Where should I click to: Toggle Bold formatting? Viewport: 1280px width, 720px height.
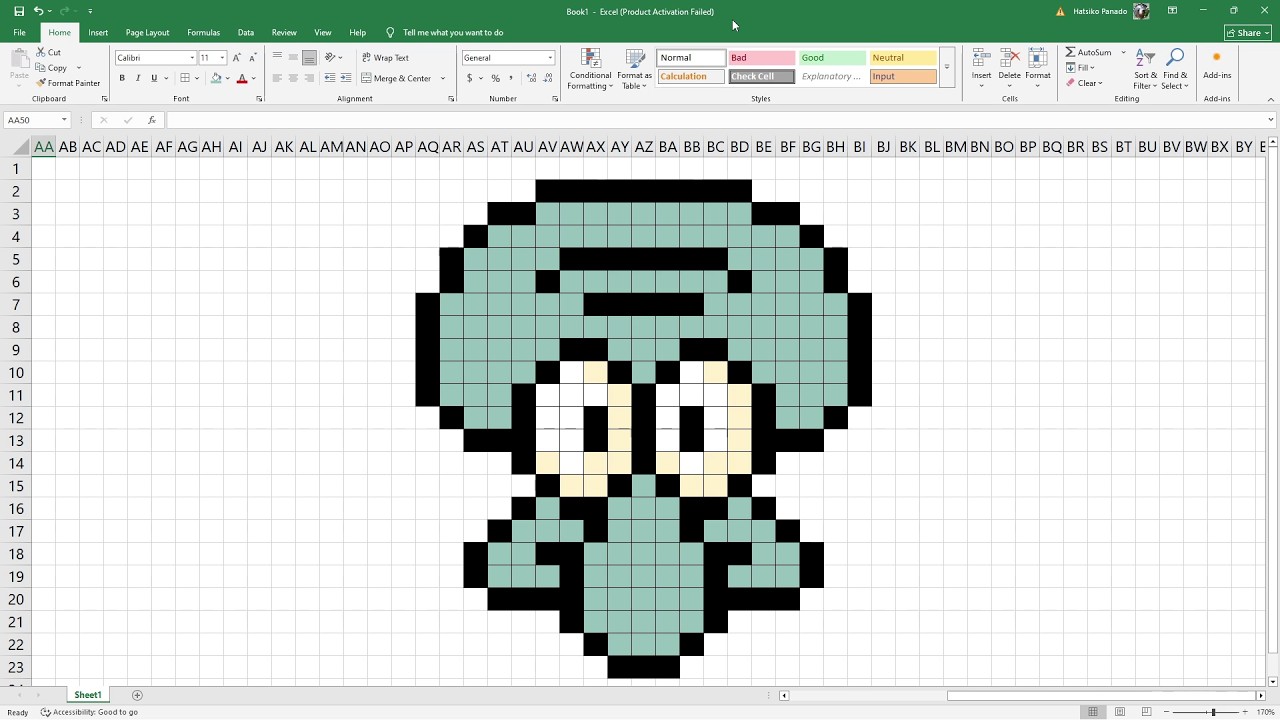(x=122, y=78)
